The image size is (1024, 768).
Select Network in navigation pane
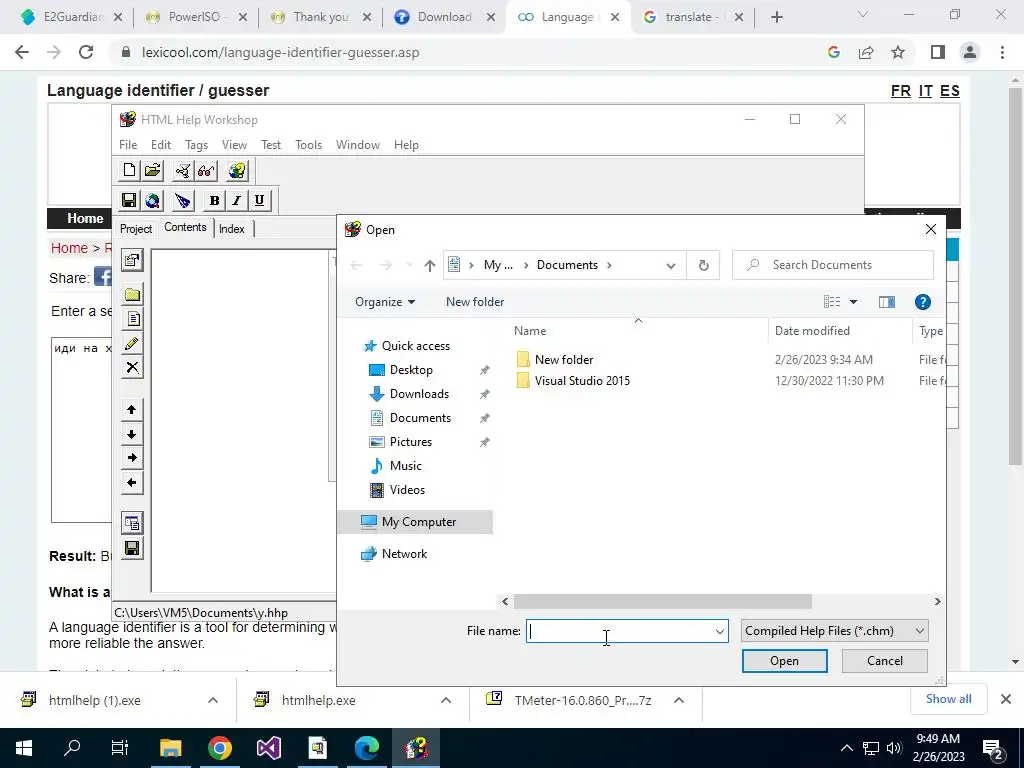click(404, 554)
